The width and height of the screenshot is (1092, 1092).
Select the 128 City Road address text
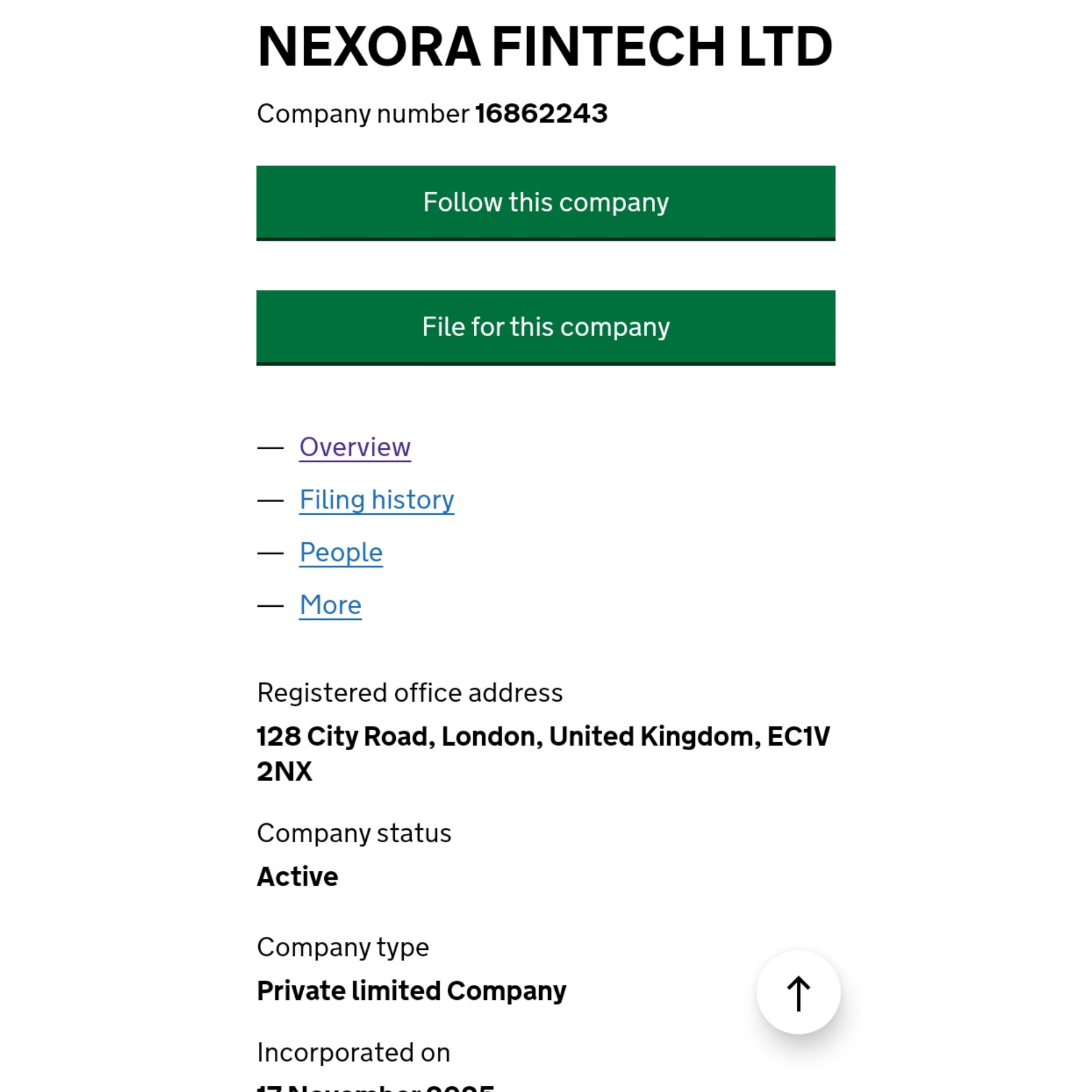(543, 754)
